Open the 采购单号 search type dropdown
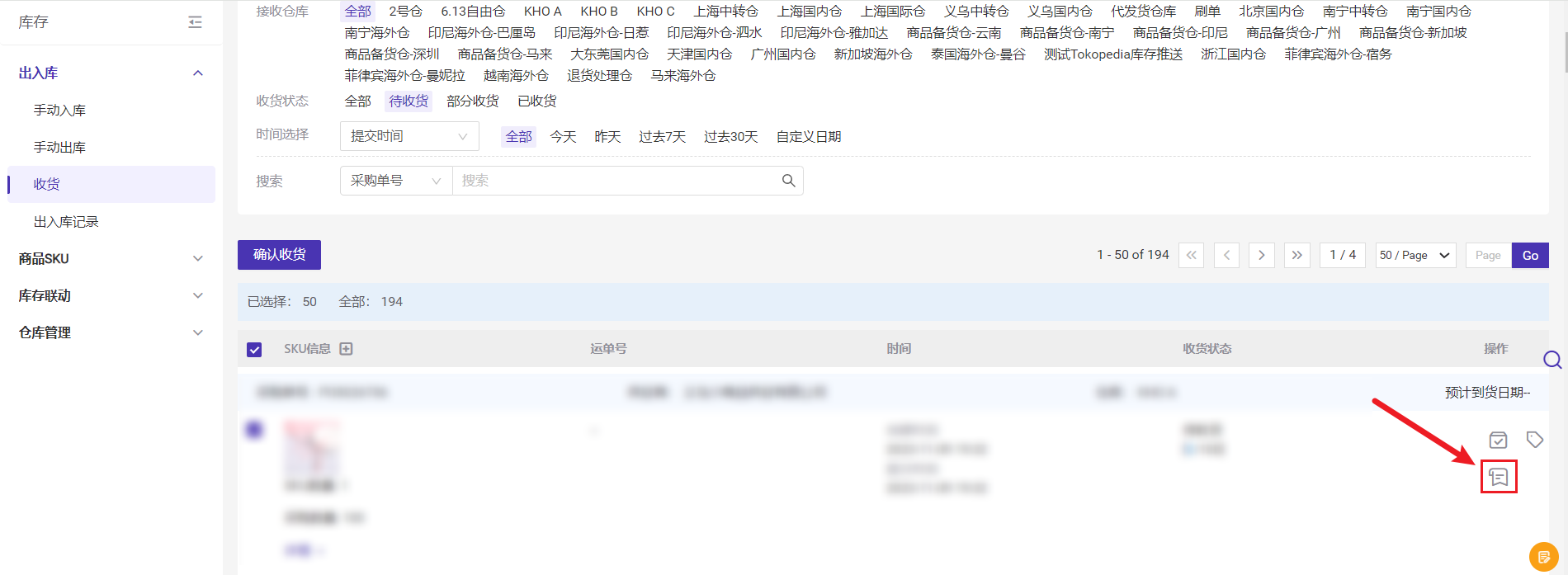The image size is (1568, 575). (396, 181)
